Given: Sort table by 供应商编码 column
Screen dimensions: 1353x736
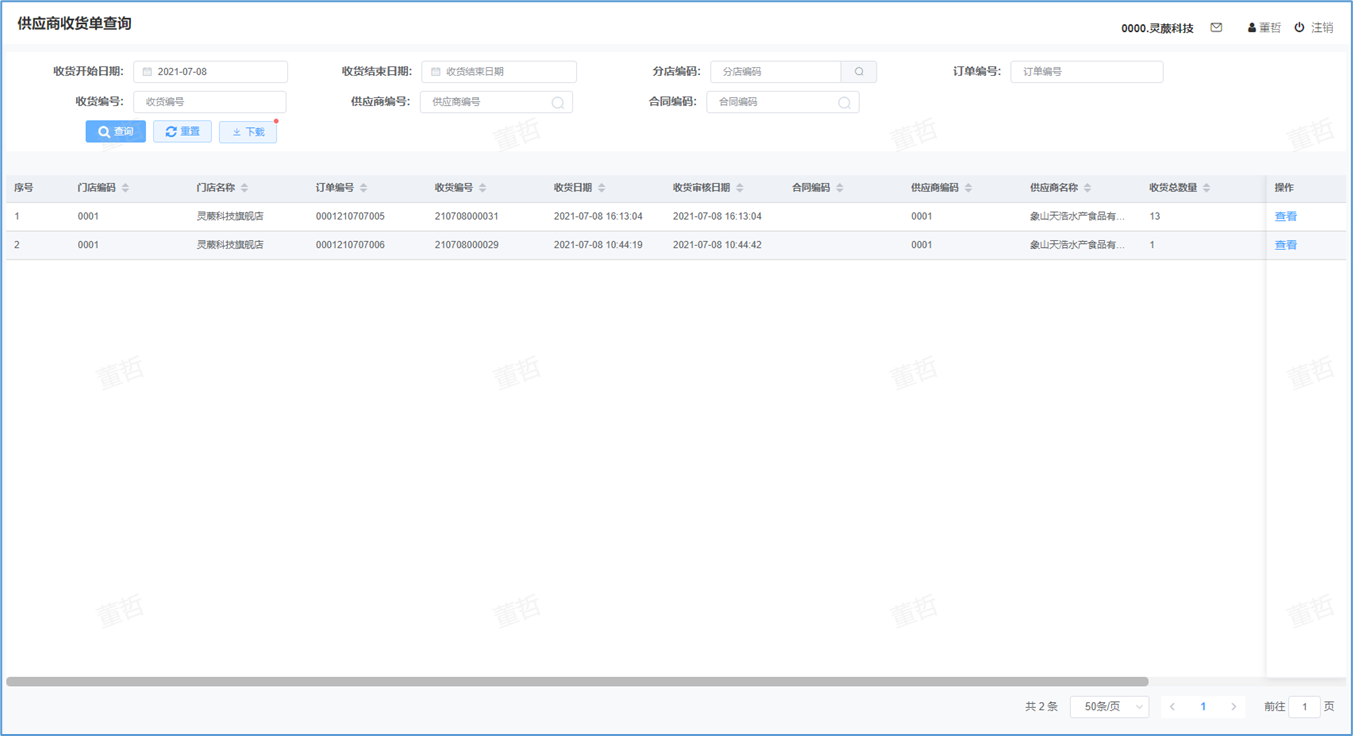Looking at the screenshot, I should 968,188.
